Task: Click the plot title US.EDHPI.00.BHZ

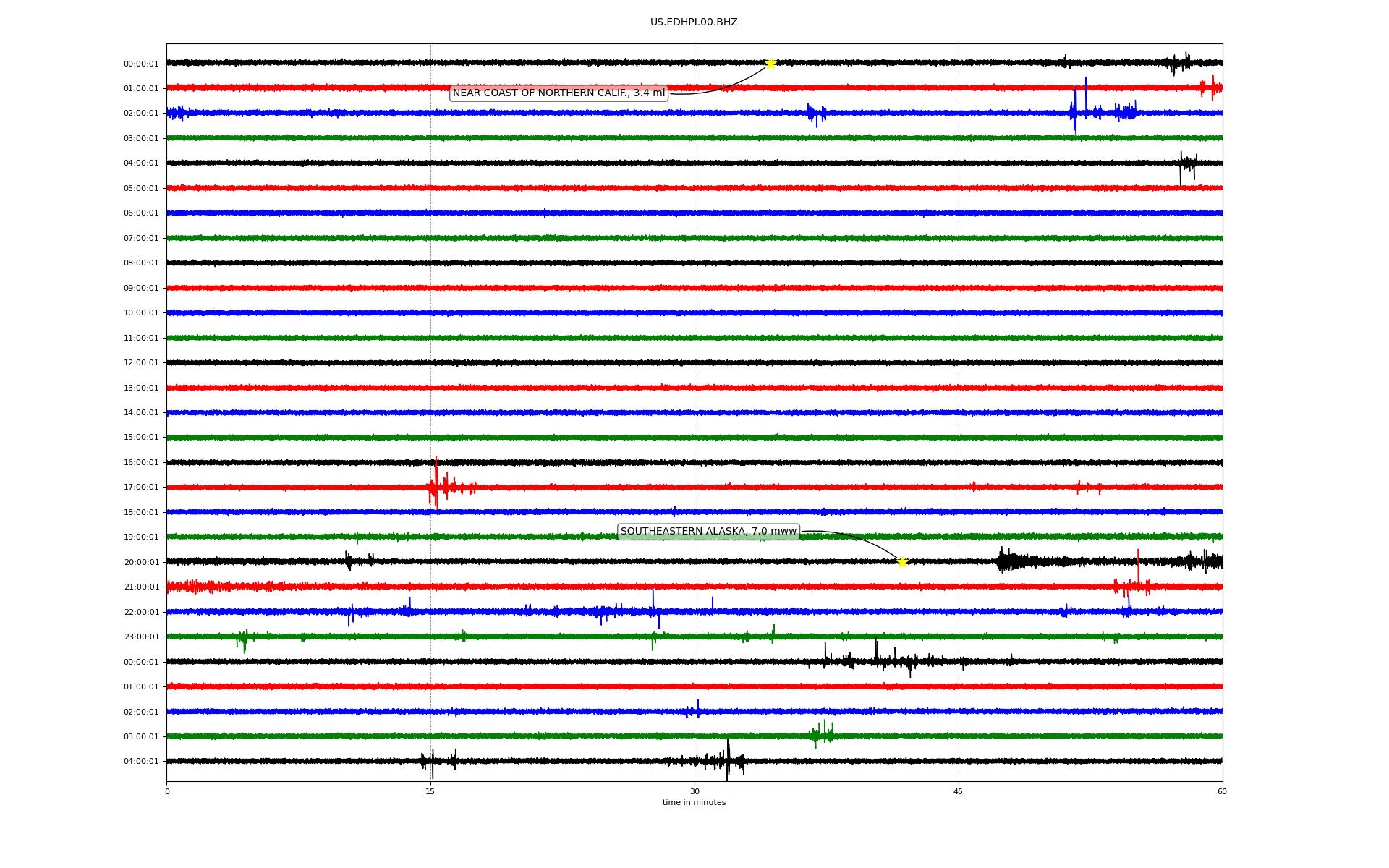Action: (x=694, y=22)
